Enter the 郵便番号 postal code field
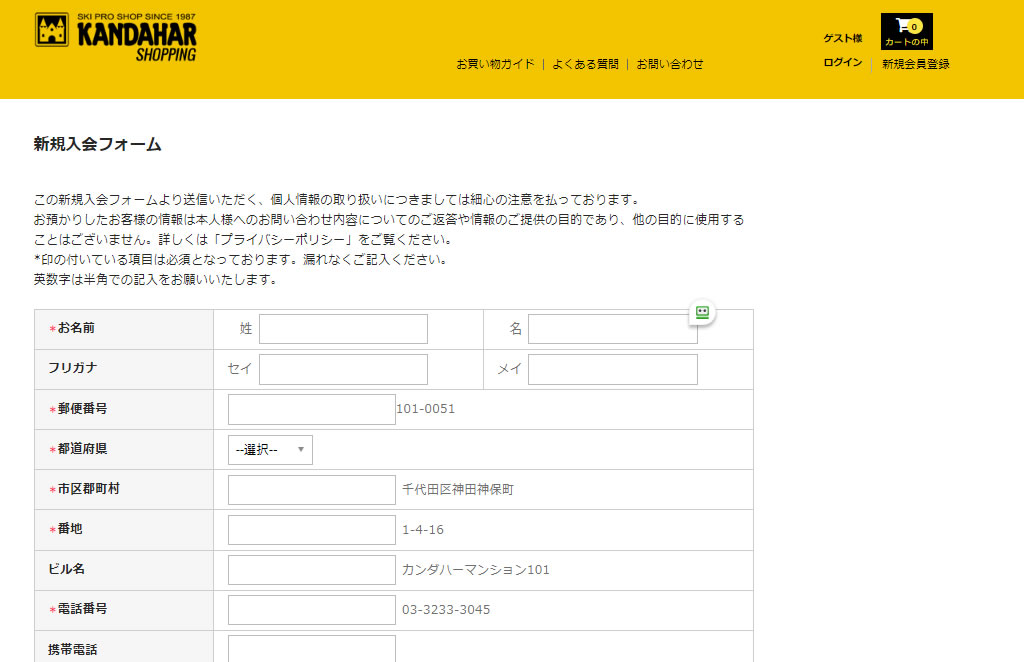1024x662 pixels. click(311, 409)
